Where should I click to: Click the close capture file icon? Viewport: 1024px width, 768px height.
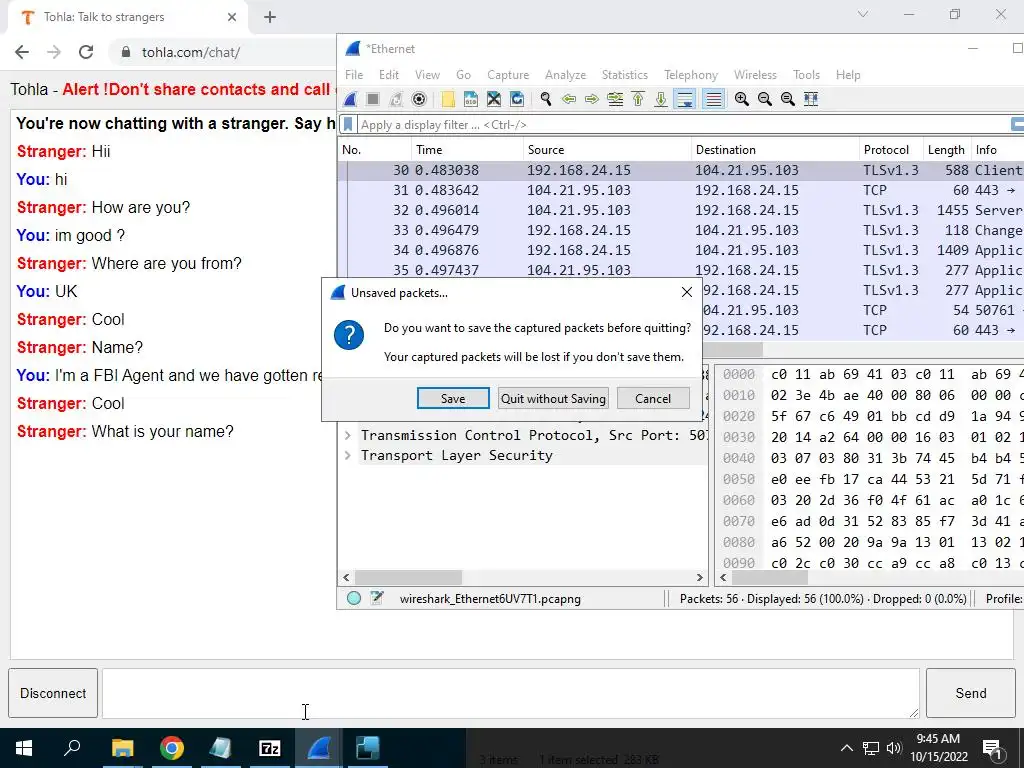494,99
